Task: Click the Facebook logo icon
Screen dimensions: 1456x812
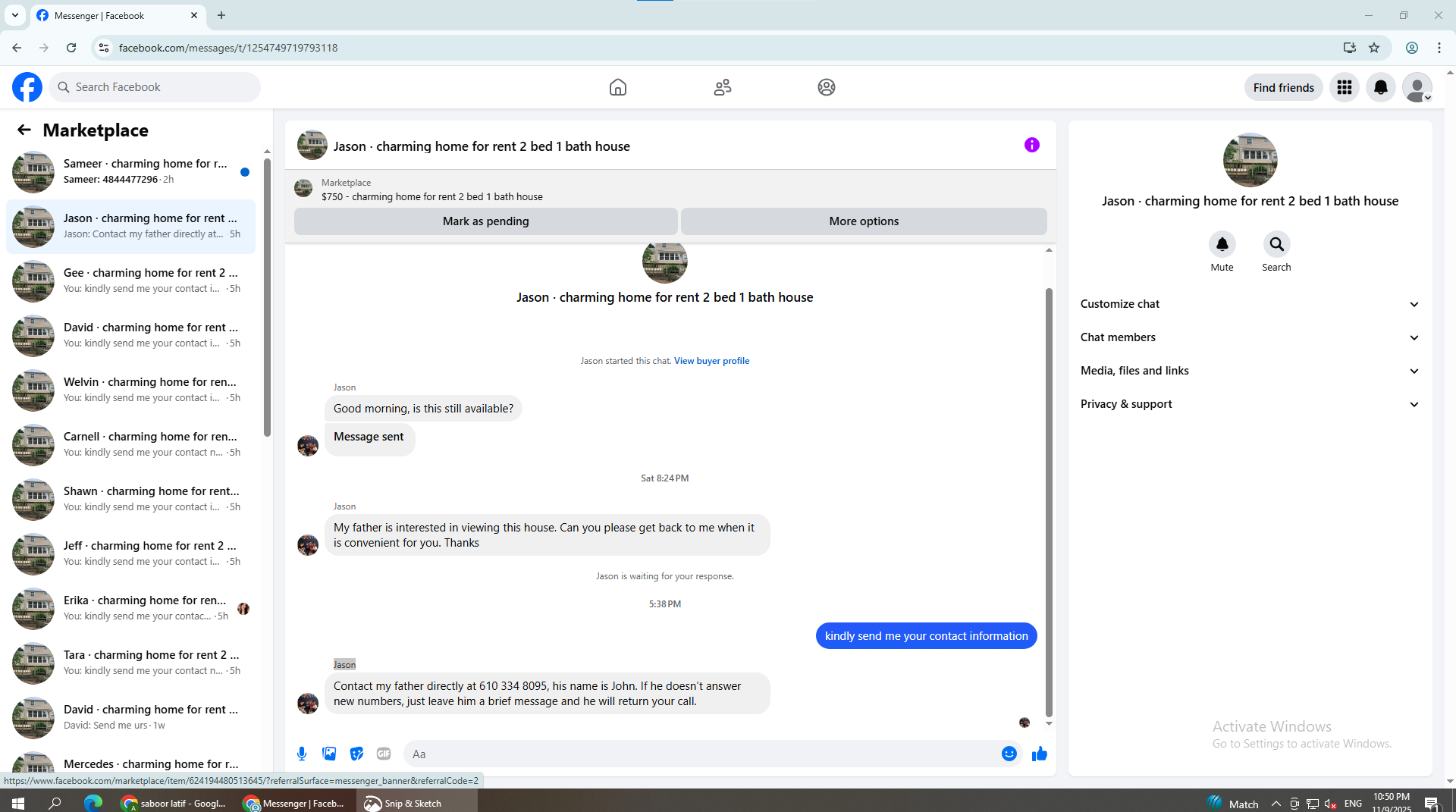Action: (27, 87)
